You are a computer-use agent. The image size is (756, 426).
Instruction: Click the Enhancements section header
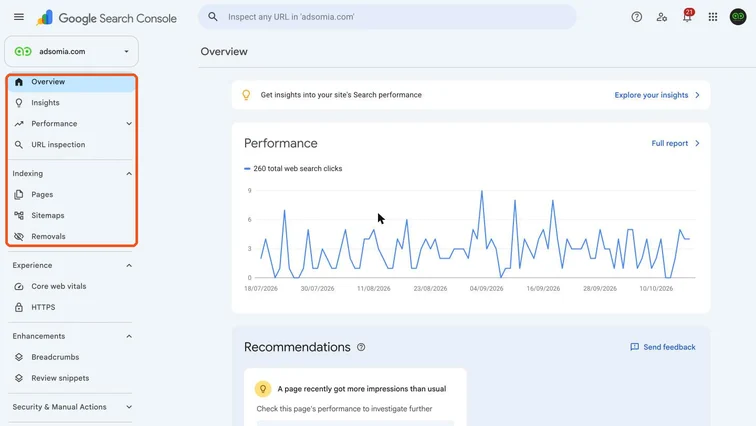(71, 336)
